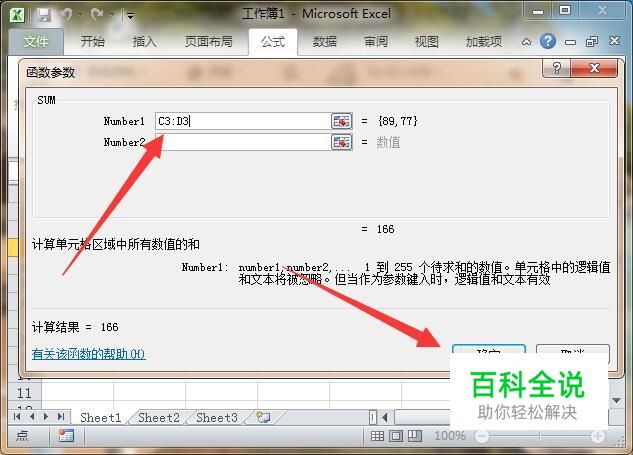Switch to the 加载项 ribbon tab

484,41
